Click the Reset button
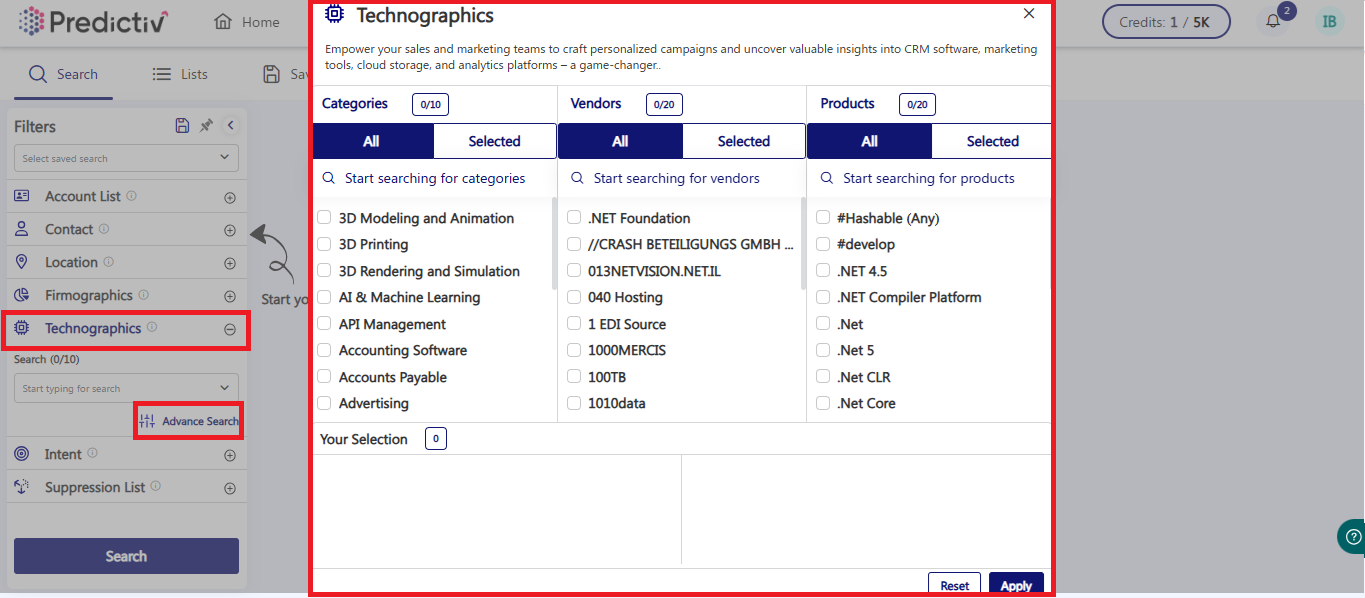1365x598 pixels. [x=955, y=585]
